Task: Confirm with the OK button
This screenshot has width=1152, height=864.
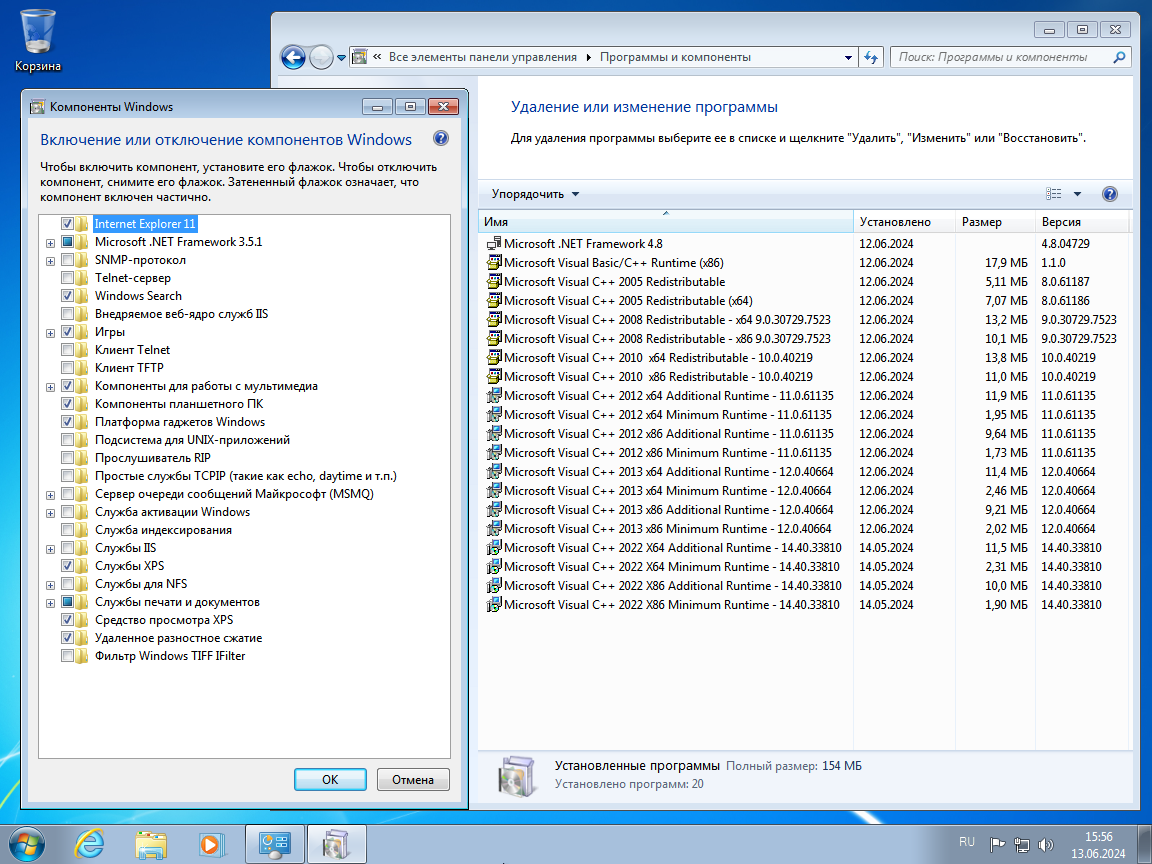Action: 330,780
